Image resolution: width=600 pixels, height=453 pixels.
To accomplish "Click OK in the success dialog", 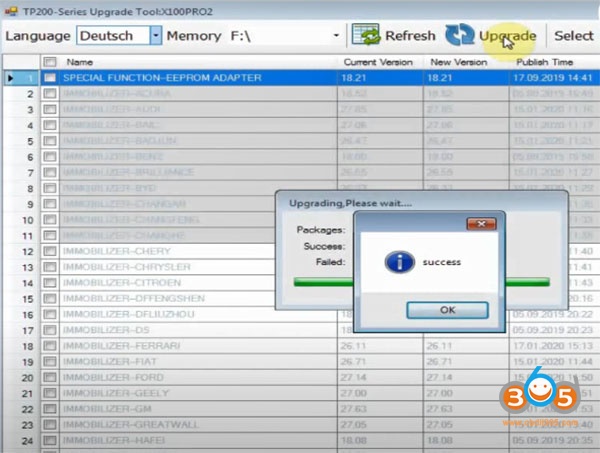I will tap(447, 310).
